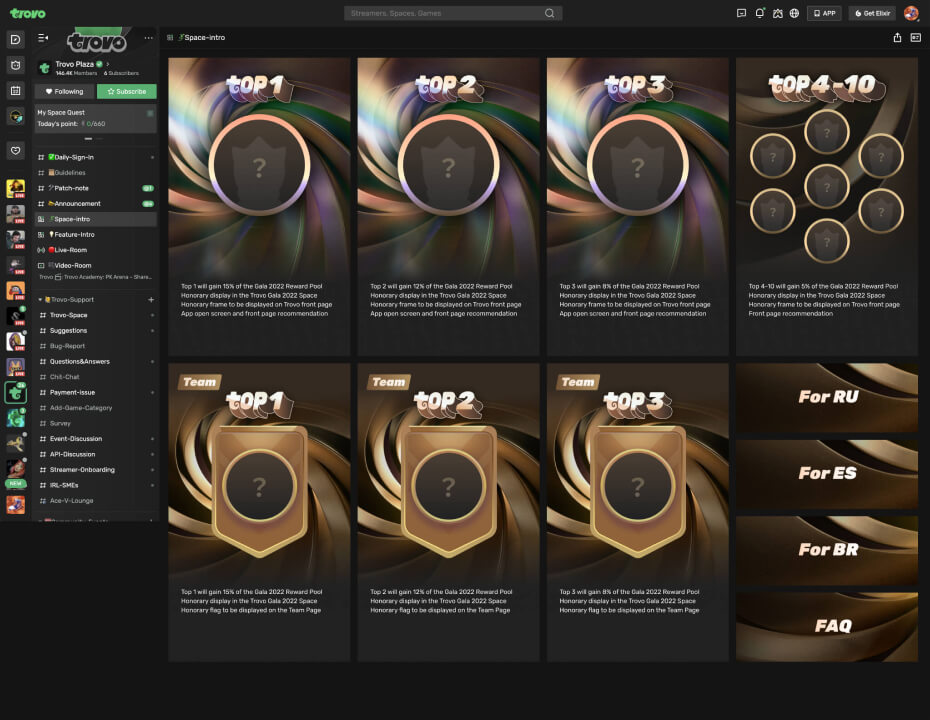Click the language globe icon
930x720 pixels.
click(794, 13)
